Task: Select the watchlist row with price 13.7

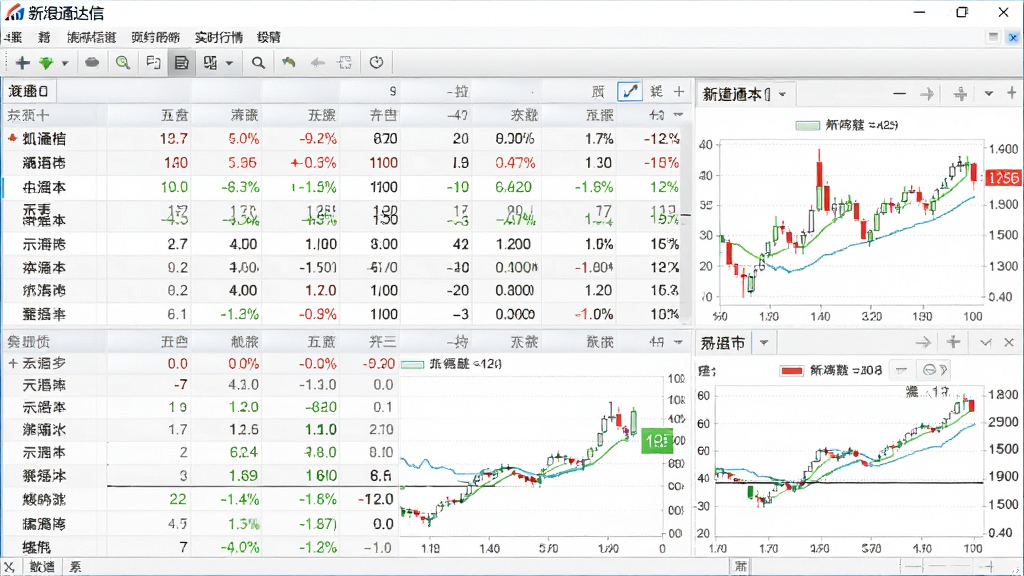Action: tap(344, 138)
